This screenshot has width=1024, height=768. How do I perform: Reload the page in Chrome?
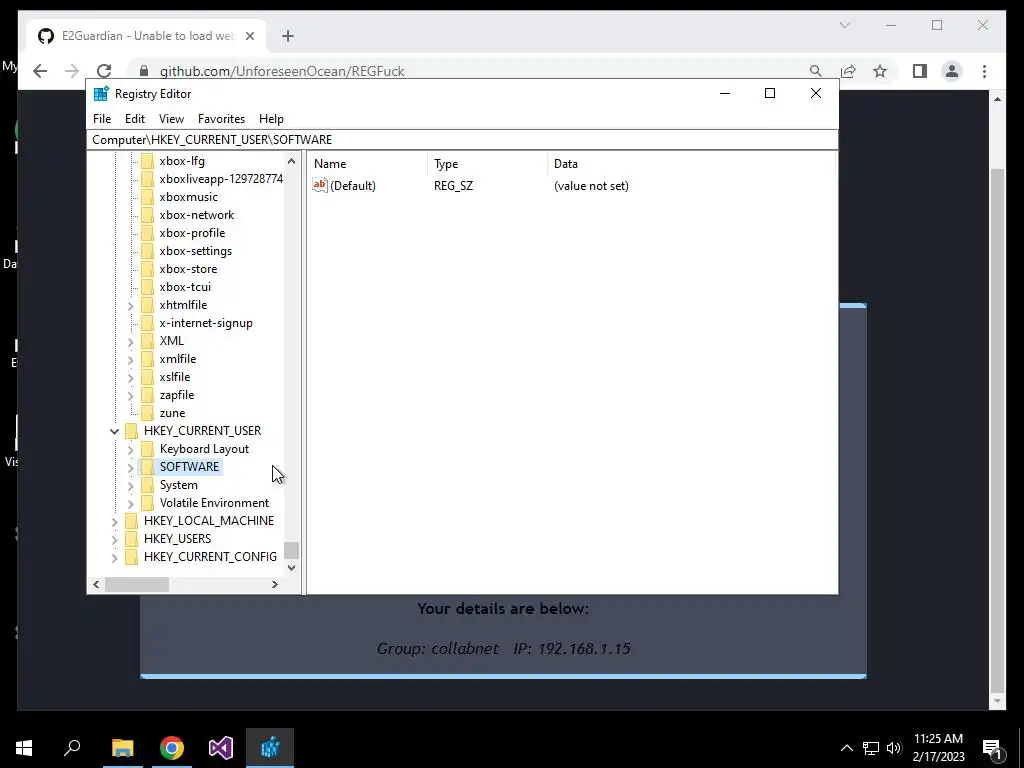click(x=104, y=71)
